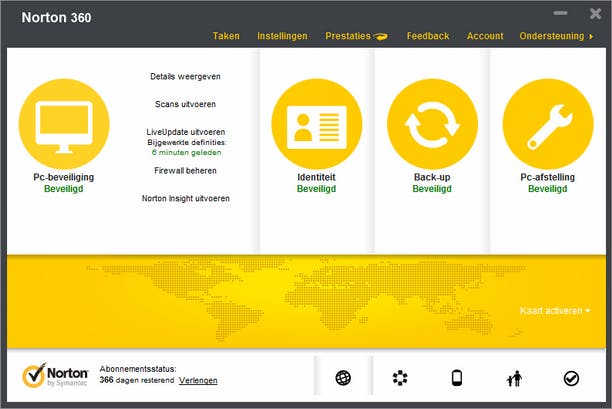
Task: Open the Back-up circular arrows icon
Action: tap(432, 124)
